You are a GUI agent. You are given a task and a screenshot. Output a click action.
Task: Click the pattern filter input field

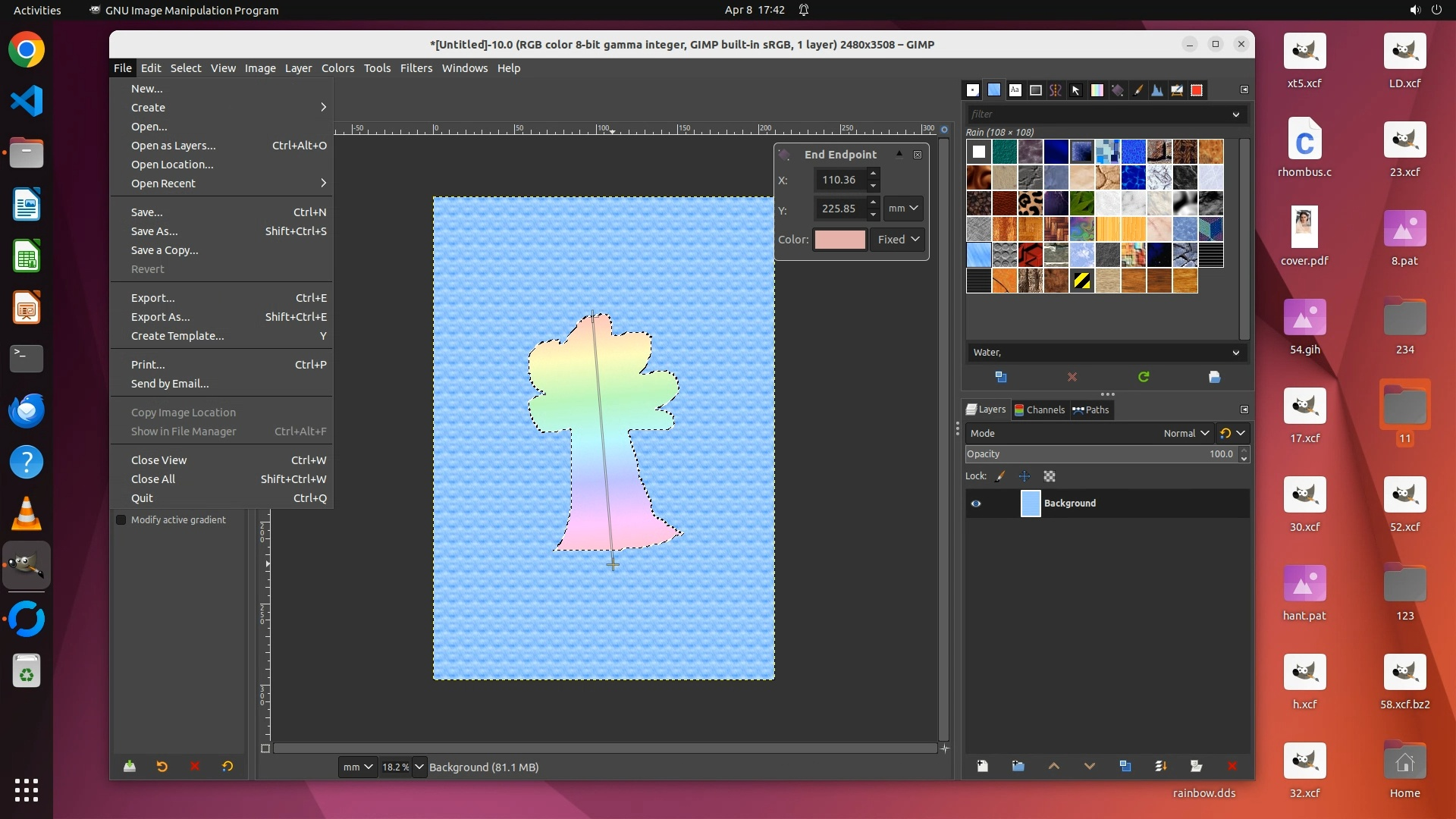1100,114
